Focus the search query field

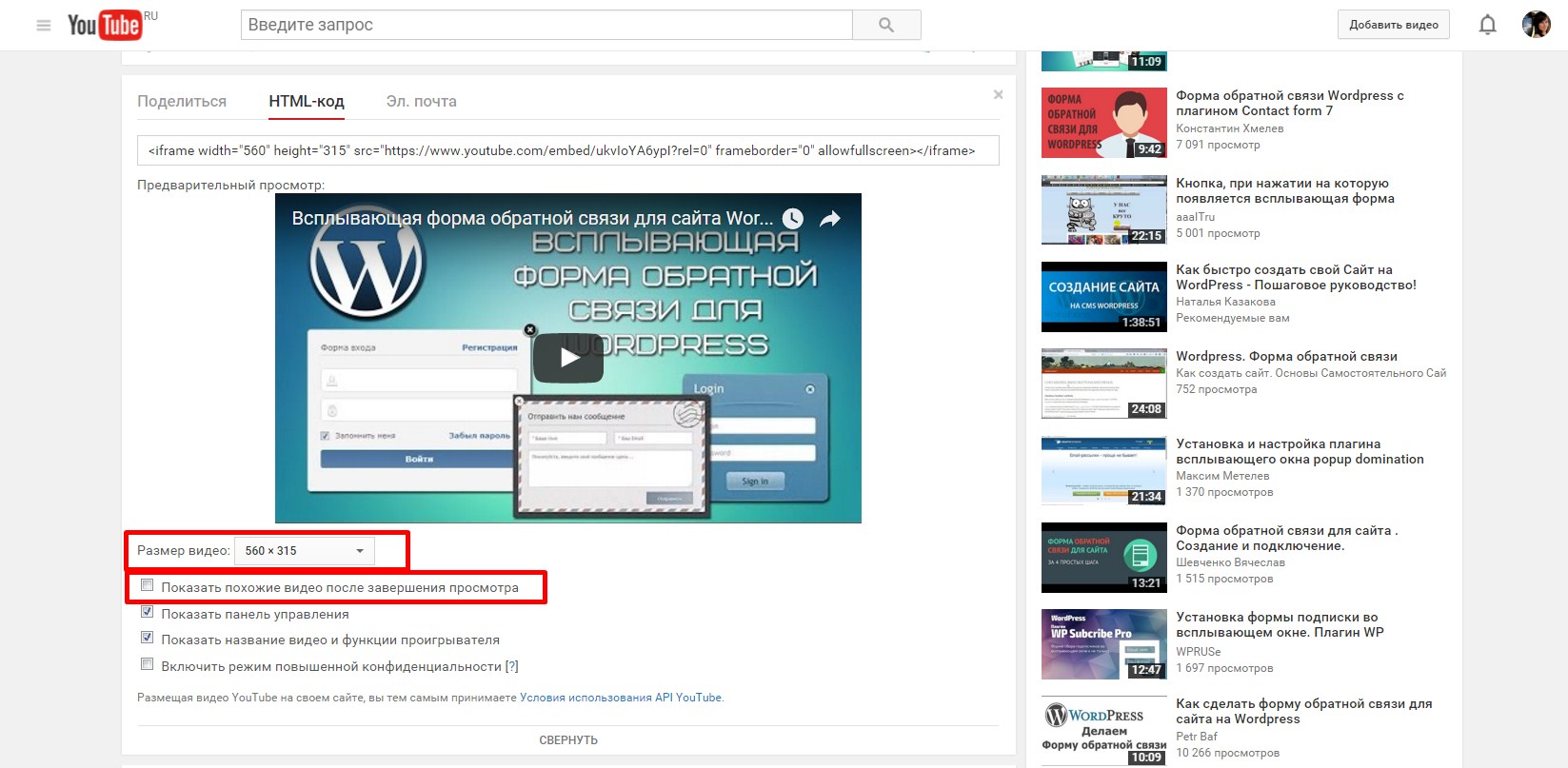point(546,25)
